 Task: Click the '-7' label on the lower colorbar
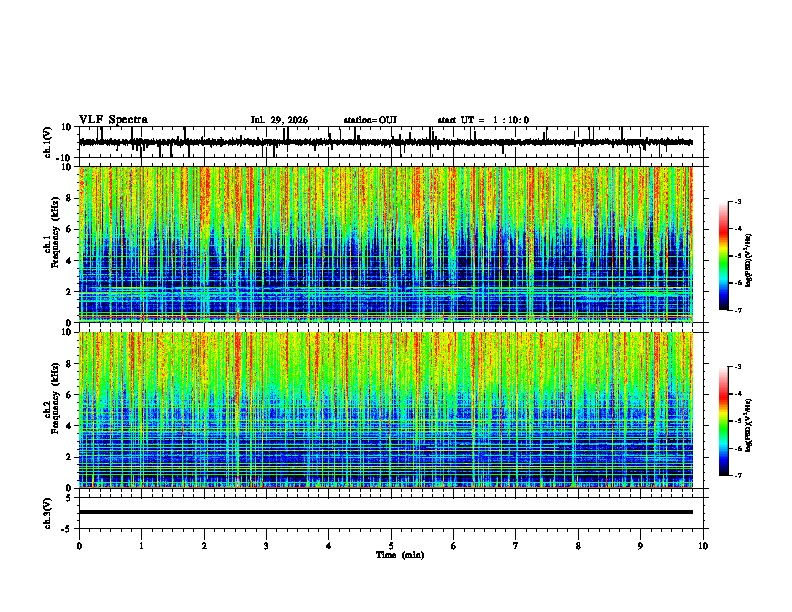[x=737, y=475]
